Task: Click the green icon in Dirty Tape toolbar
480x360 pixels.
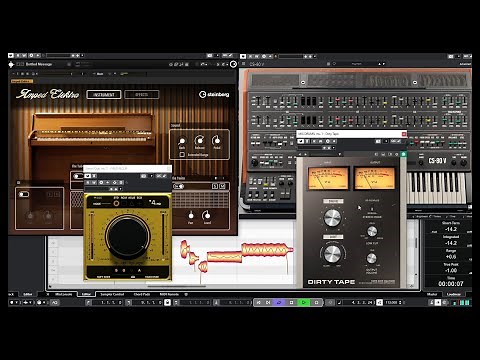Action: click(403, 154)
